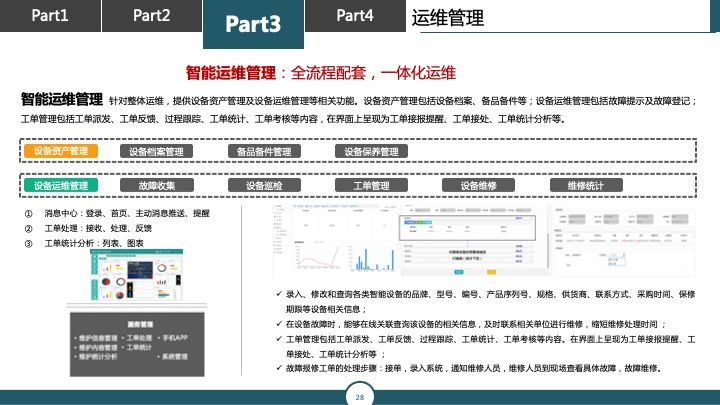Select the highlighted Part3 tab
The image size is (720, 405).
click(x=253, y=24)
